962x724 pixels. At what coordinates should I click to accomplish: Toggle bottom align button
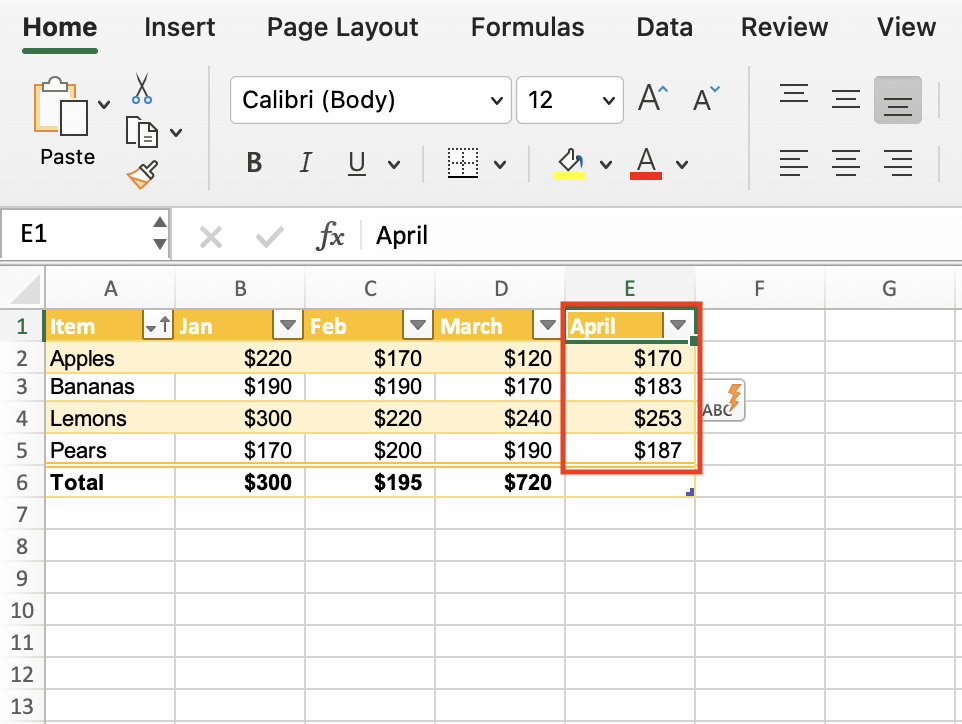click(898, 100)
